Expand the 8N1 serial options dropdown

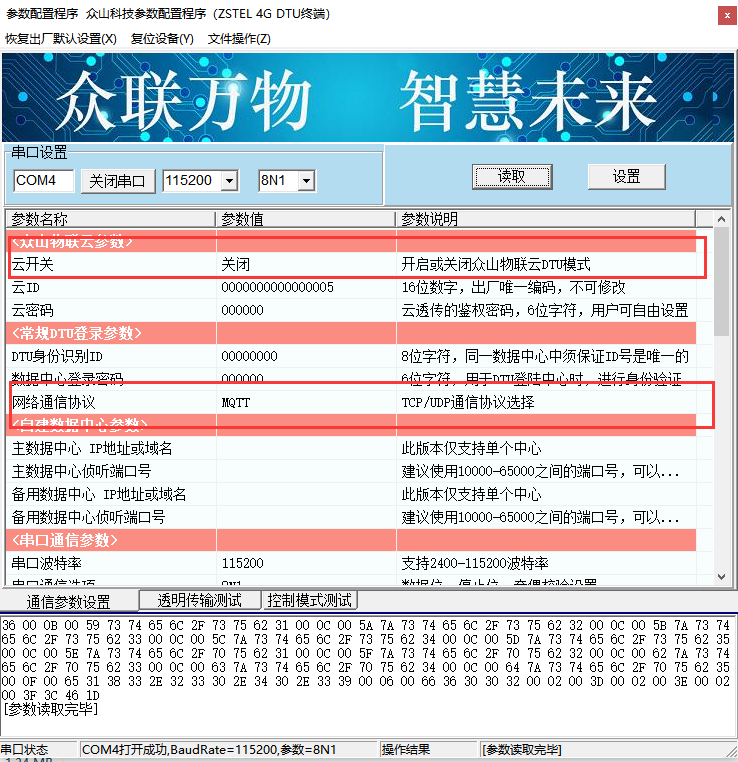[x=306, y=181]
